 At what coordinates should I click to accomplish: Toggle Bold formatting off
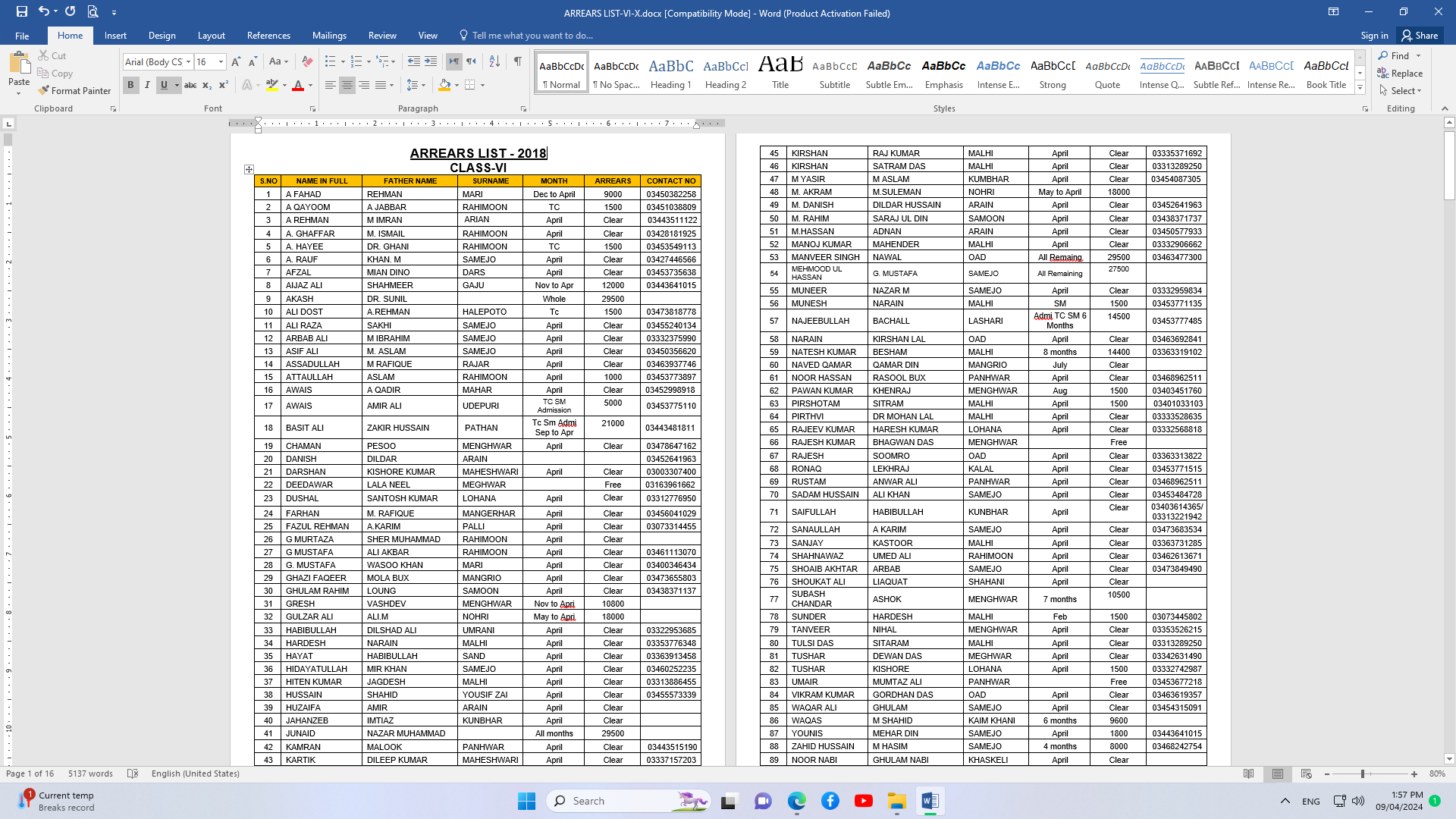pyautogui.click(x=130, y=85)
